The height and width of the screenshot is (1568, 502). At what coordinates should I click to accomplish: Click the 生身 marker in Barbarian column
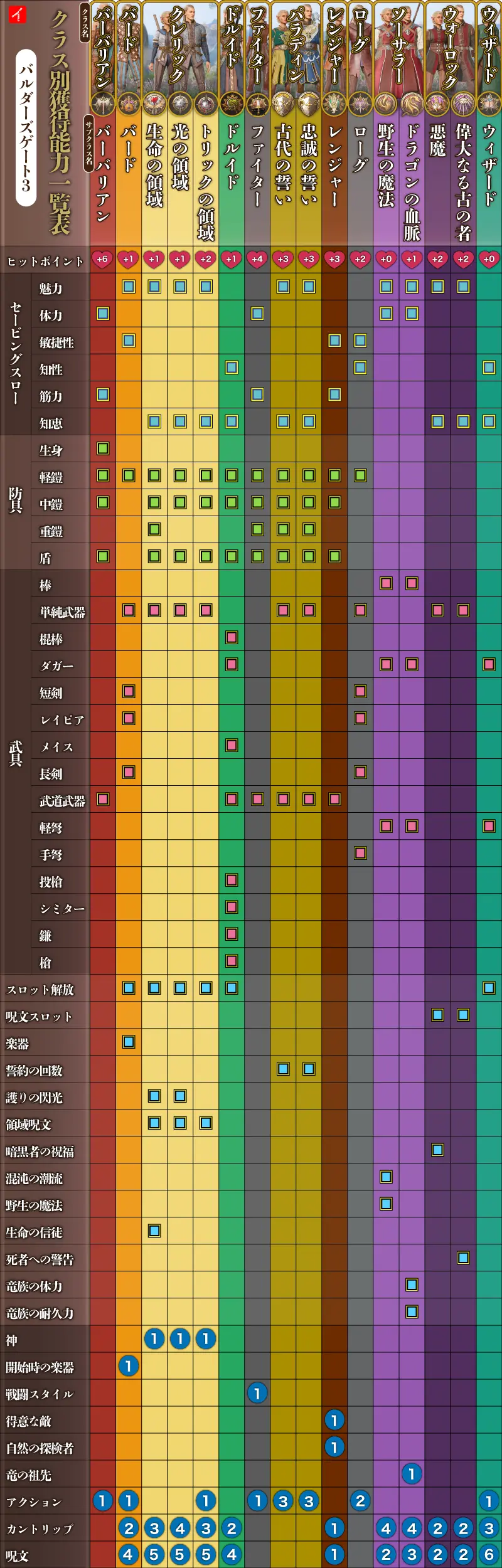[x=103, y=448]
